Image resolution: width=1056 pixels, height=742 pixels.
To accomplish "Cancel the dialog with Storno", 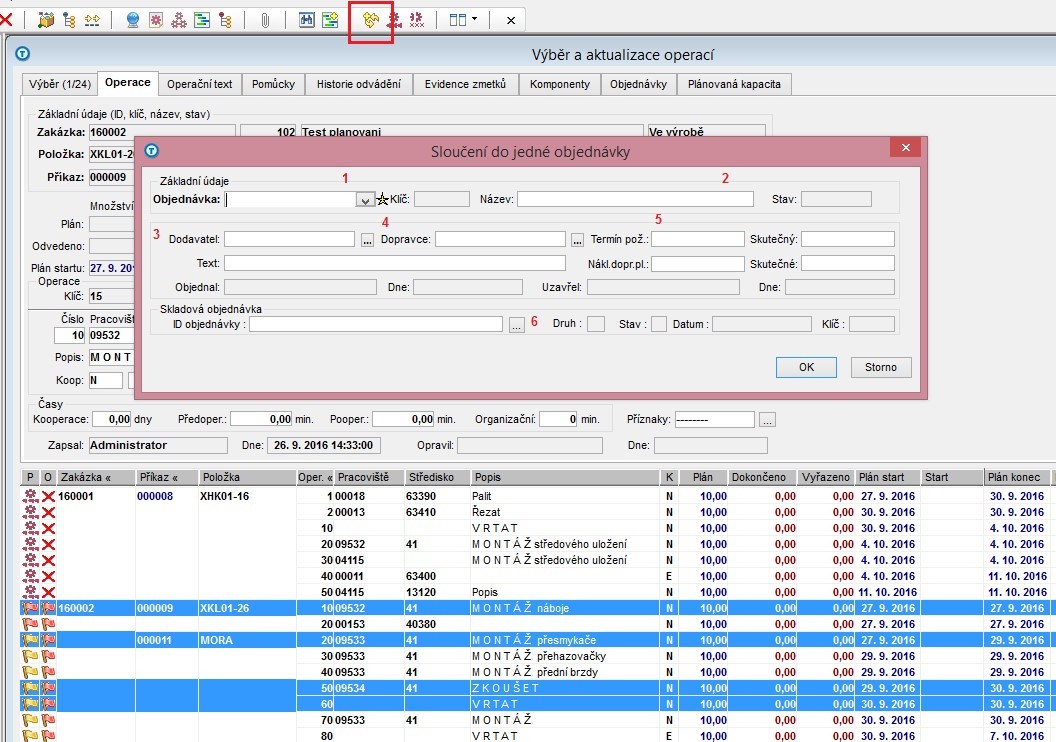I will click(x=881, y=367).
